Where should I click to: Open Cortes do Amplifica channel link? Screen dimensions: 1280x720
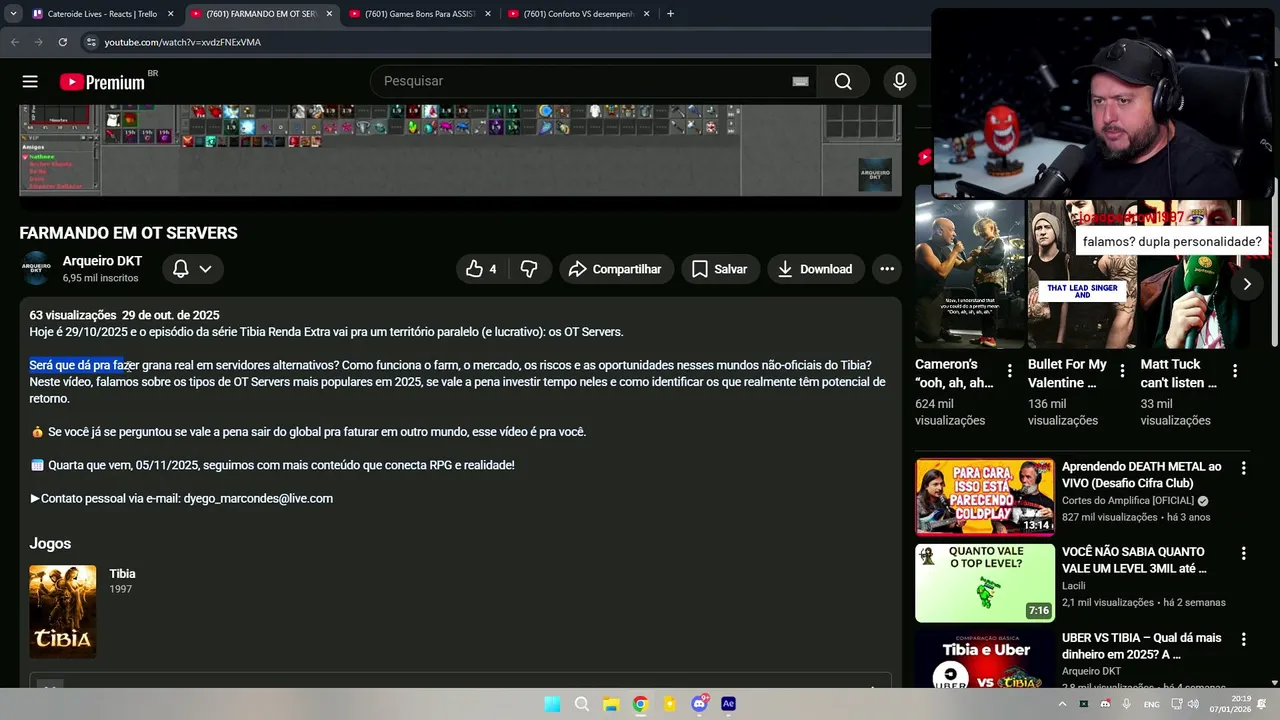point(1128,500)
